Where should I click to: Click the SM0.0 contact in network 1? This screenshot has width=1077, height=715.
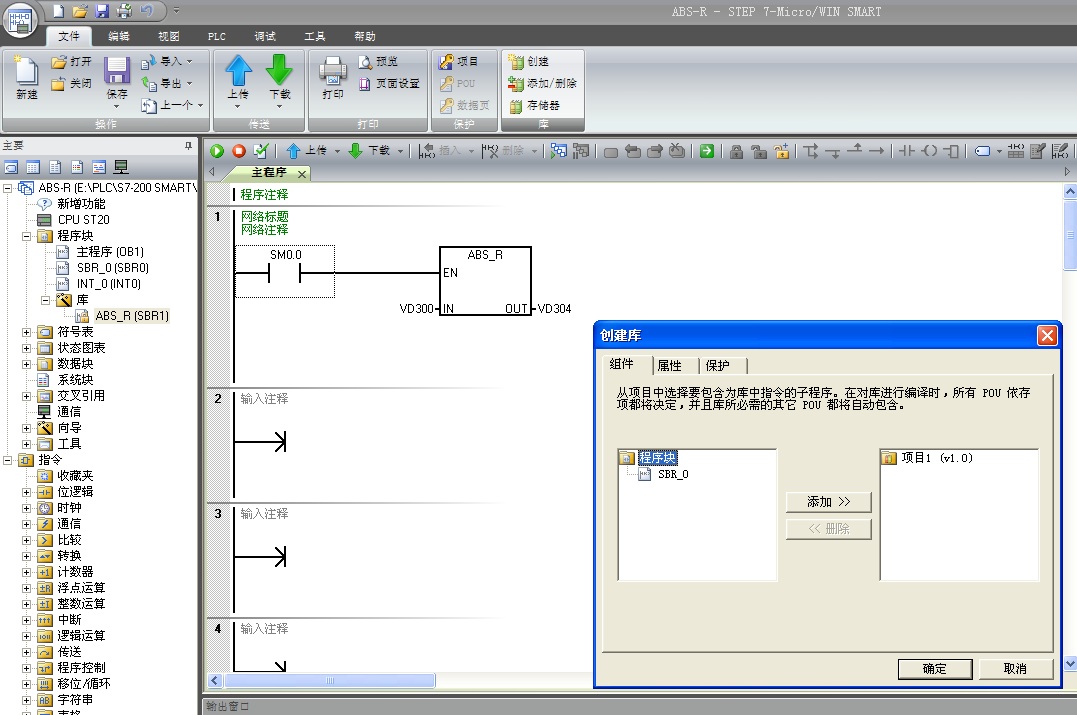(285, 272)
